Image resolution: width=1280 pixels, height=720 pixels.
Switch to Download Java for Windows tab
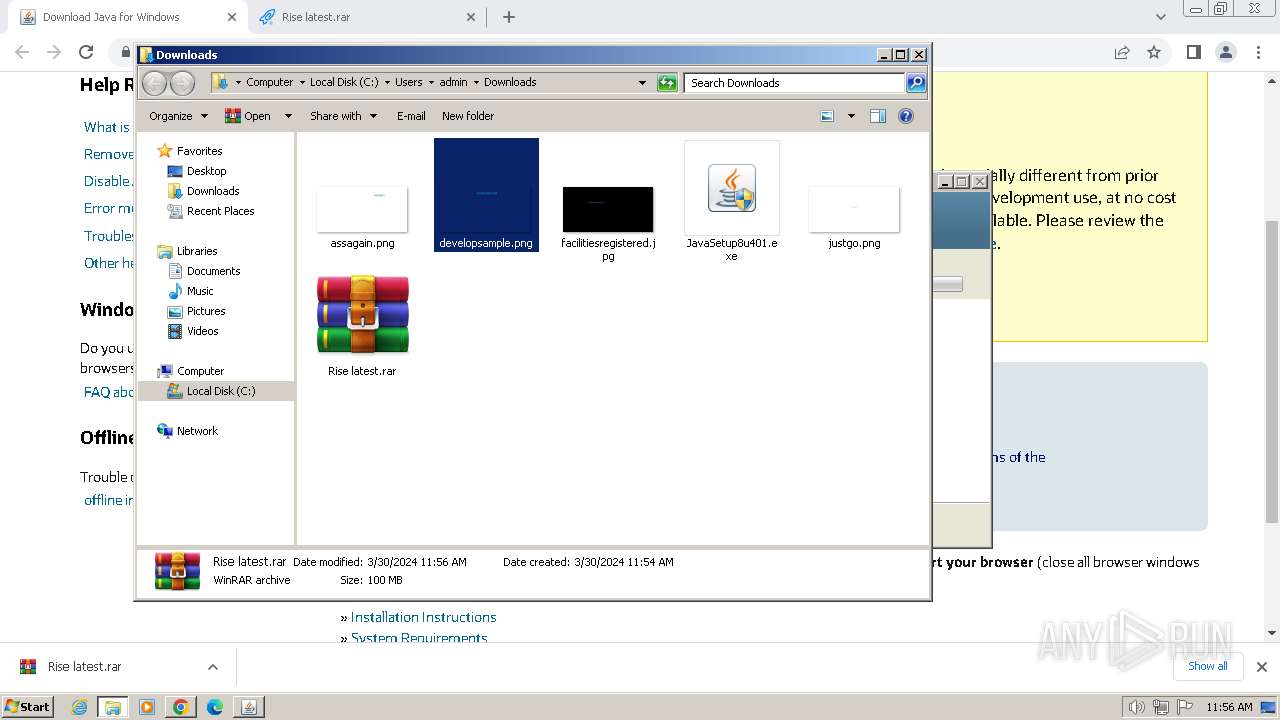[x=123, y=17]
